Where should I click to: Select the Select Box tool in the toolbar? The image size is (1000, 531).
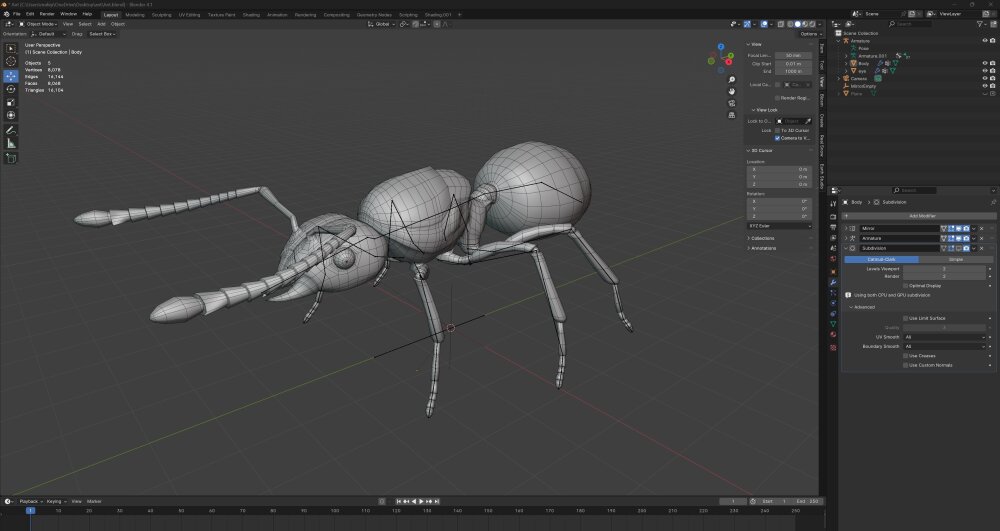pos(11,48)
